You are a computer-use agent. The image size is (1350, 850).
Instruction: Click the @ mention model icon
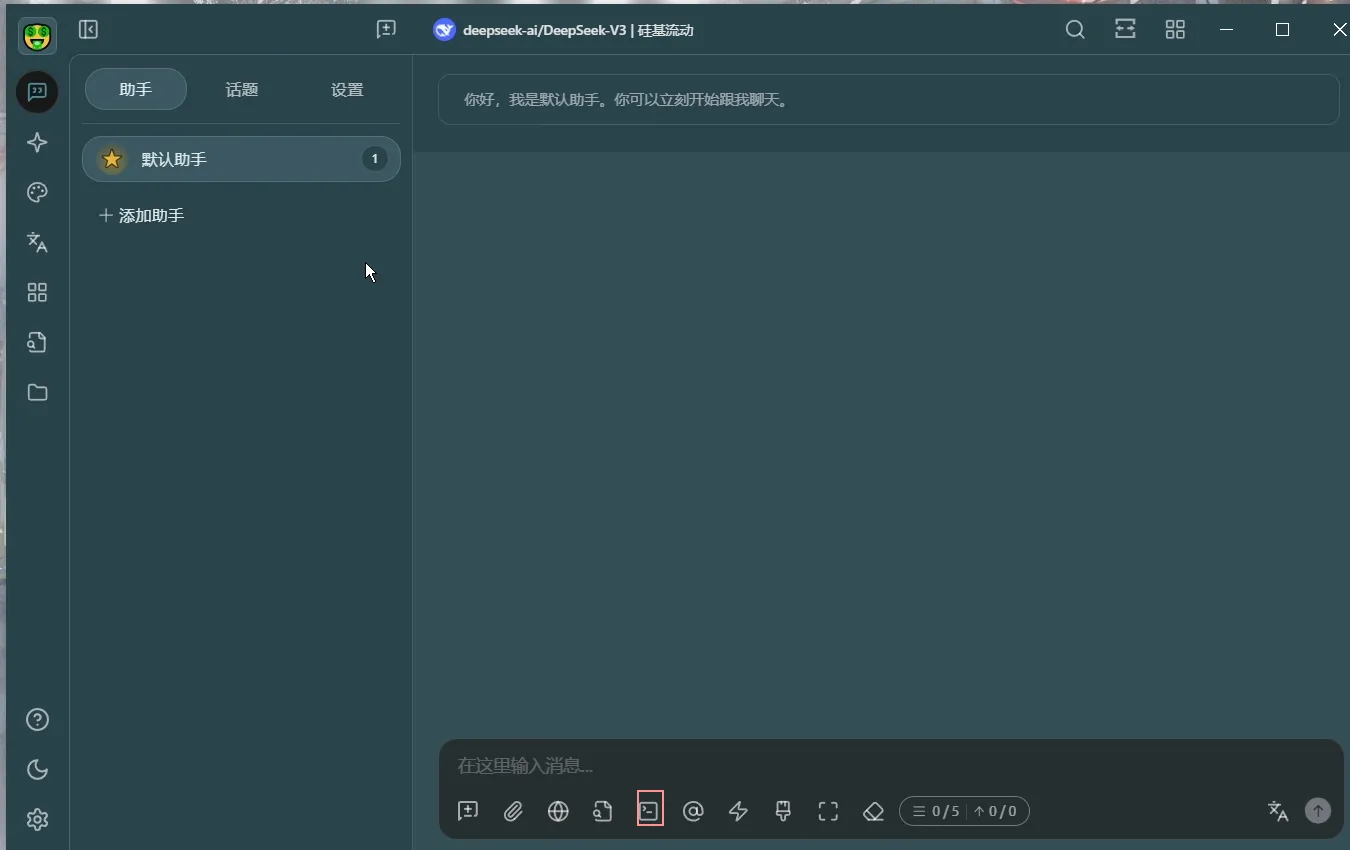693,811
